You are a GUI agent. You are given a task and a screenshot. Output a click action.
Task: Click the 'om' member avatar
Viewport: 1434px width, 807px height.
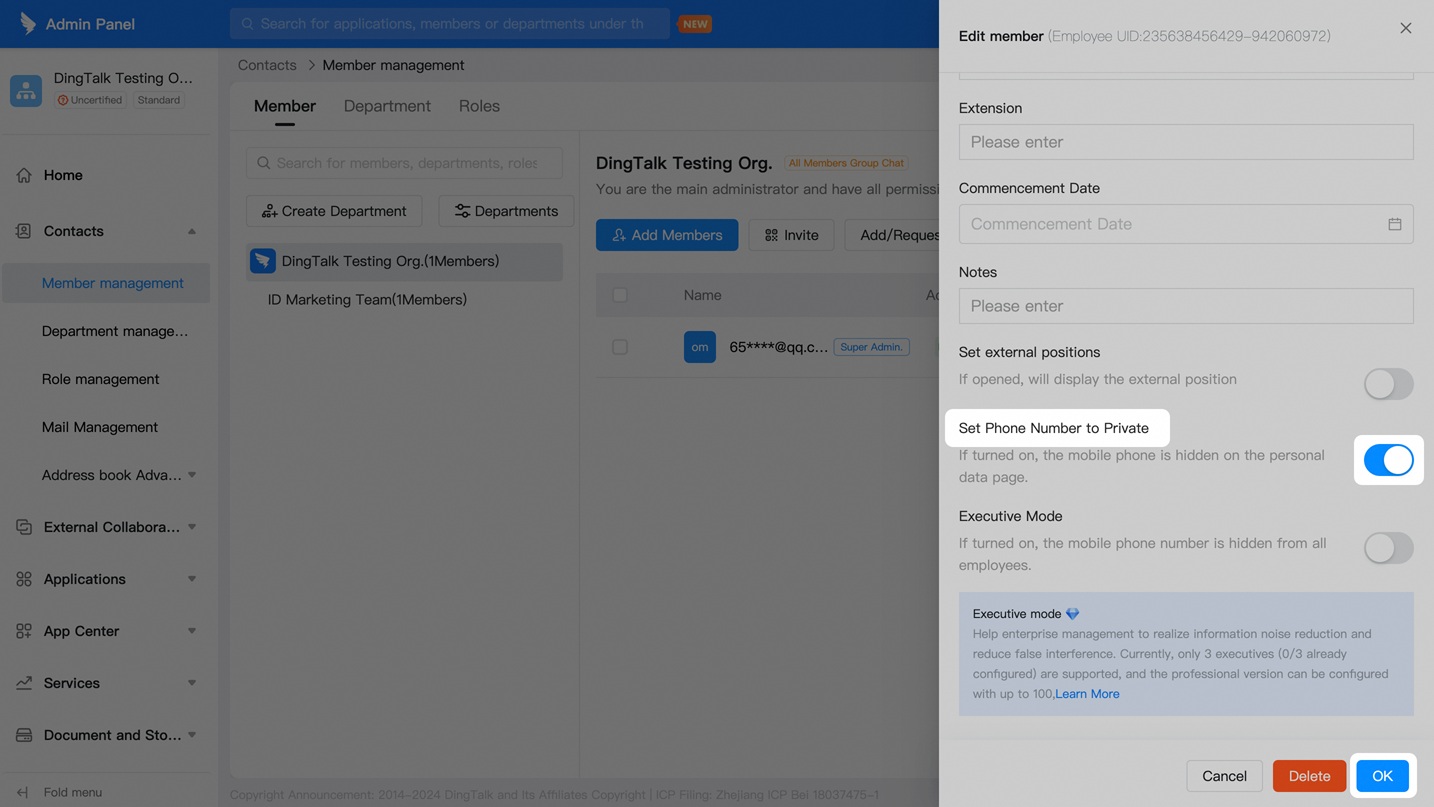(x=700, y=347)
